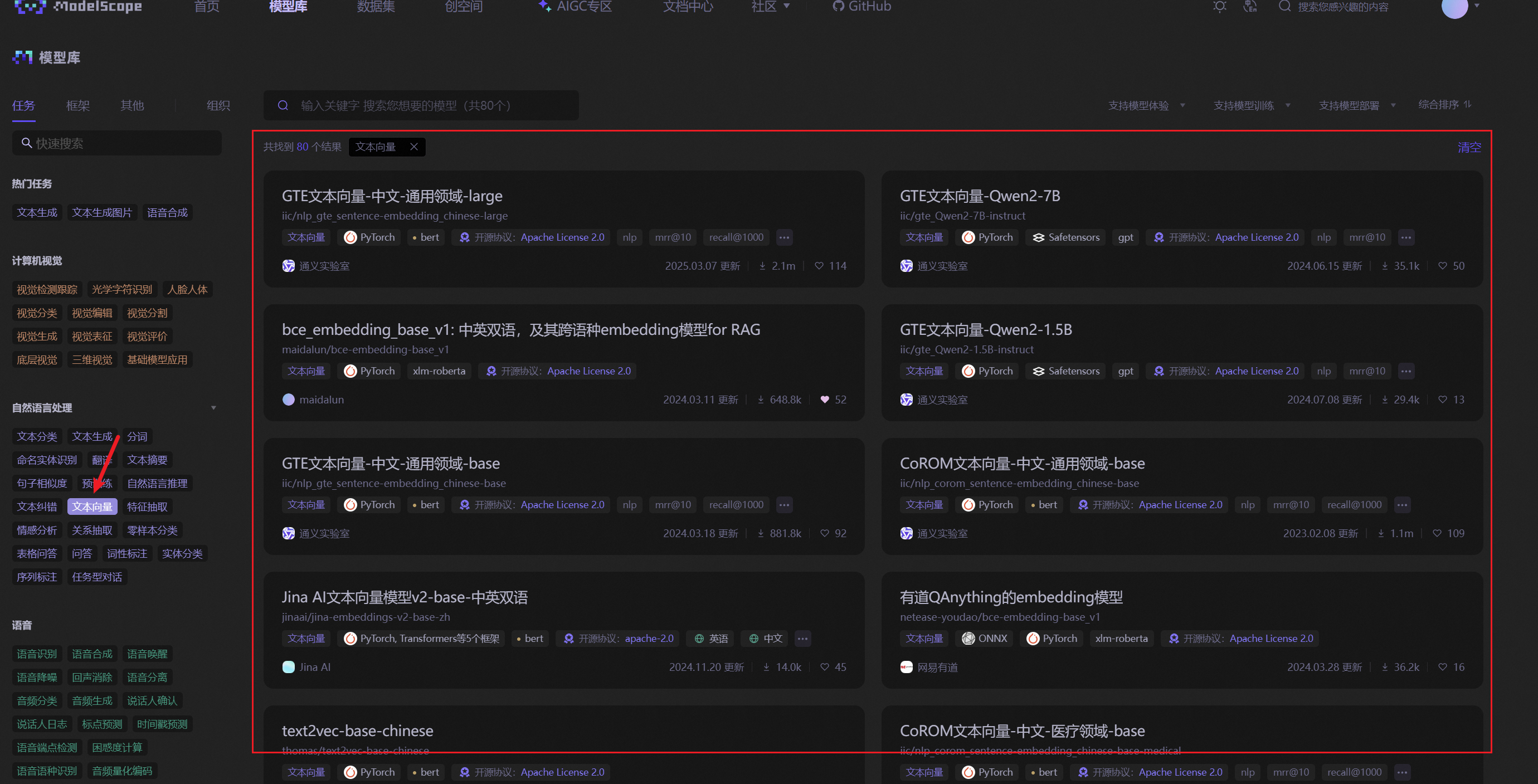Click the language switch icon in header
The width and height of the screenshot is (1538, 784).
(1249, 7)
